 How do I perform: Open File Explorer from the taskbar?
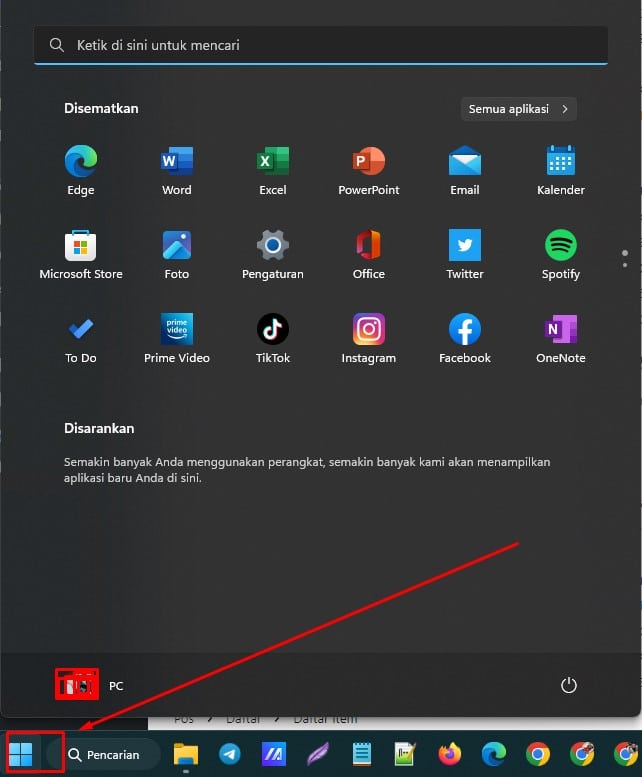(186, 754)
